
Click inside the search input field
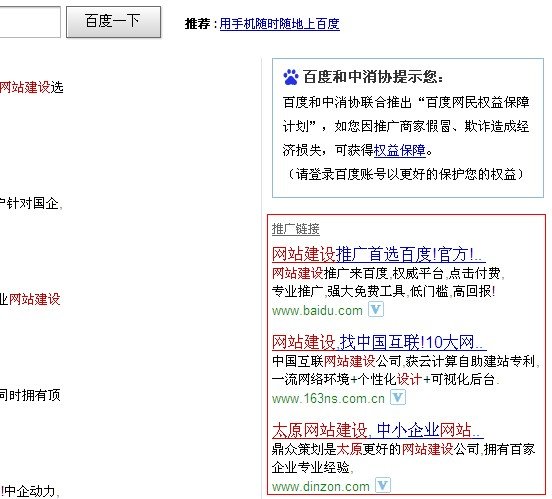(30, 21)
